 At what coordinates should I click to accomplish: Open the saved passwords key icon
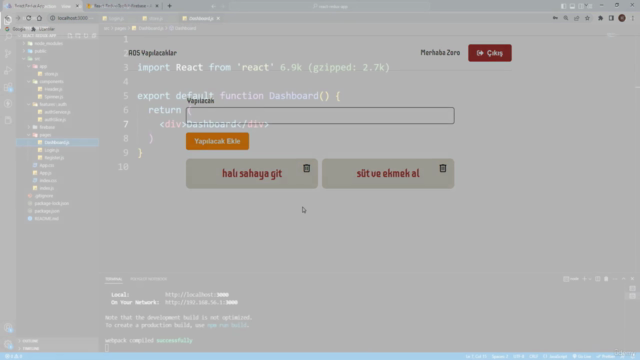pos(555,18)
